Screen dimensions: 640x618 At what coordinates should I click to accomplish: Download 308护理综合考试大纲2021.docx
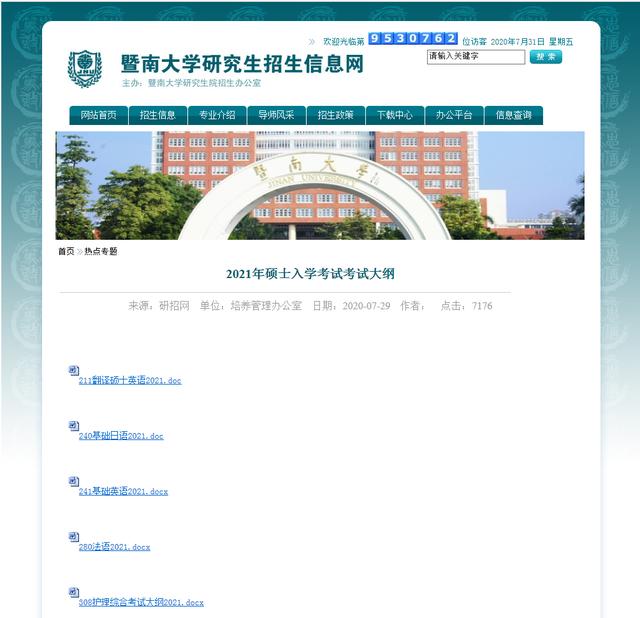(x=141, y=602)
